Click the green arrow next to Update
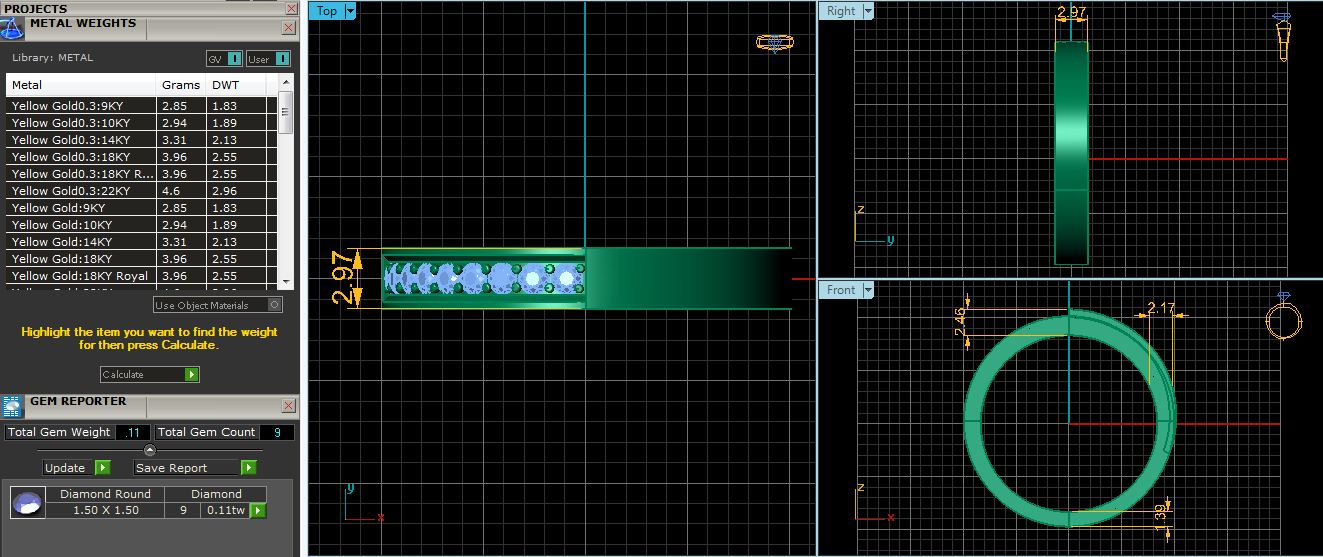Viewport: 1323px width, 557px height. click(x=102, y=468)
